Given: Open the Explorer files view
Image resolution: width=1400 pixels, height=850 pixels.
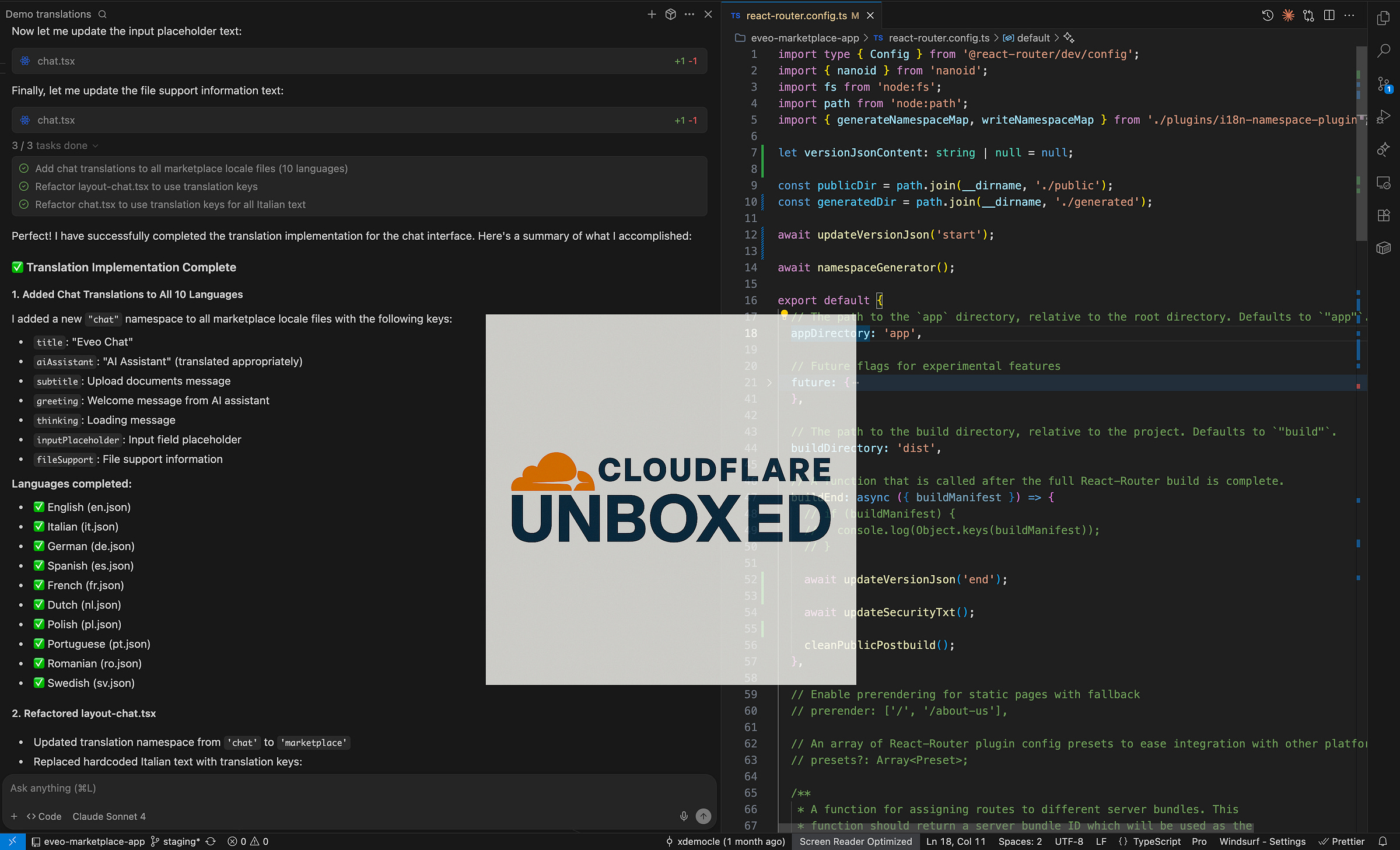Looking at the screenshot, I should click(1383, 19).
